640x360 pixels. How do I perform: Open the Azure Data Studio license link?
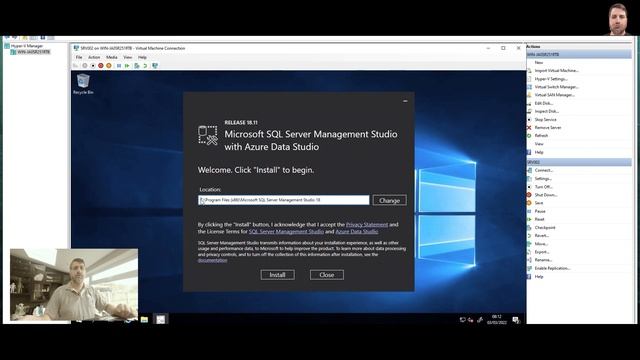point(357,231)
